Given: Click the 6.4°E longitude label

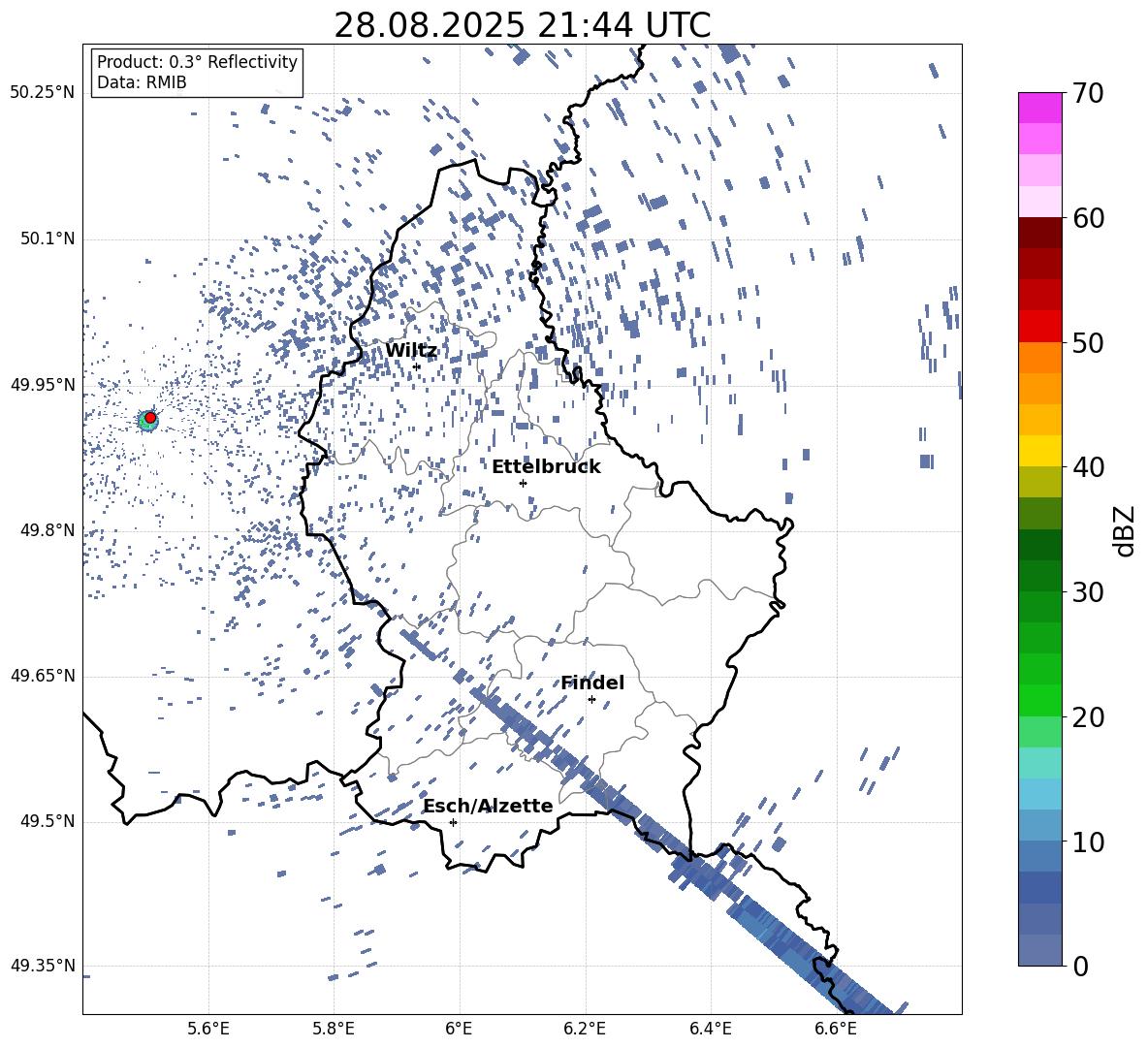Looking at the screenshot, I should [710, 1029].
